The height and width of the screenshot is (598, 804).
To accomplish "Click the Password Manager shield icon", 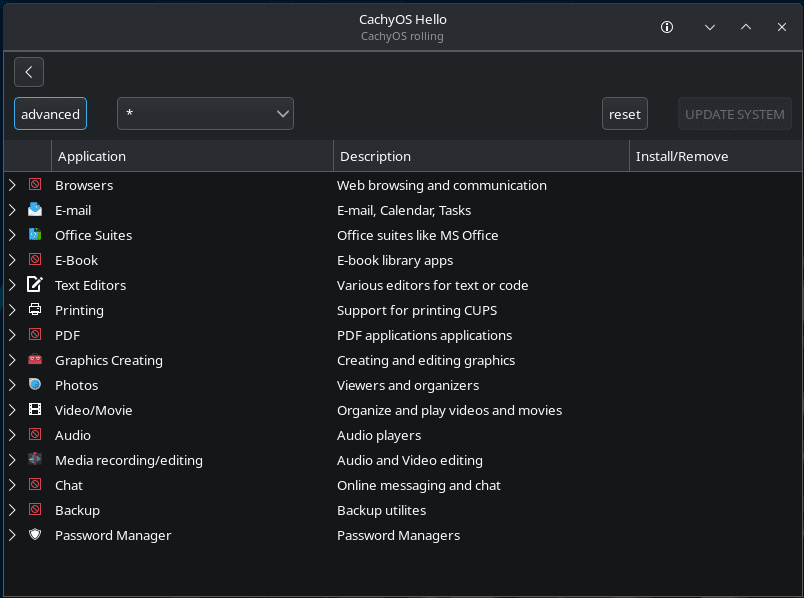I will pos(34,535).
